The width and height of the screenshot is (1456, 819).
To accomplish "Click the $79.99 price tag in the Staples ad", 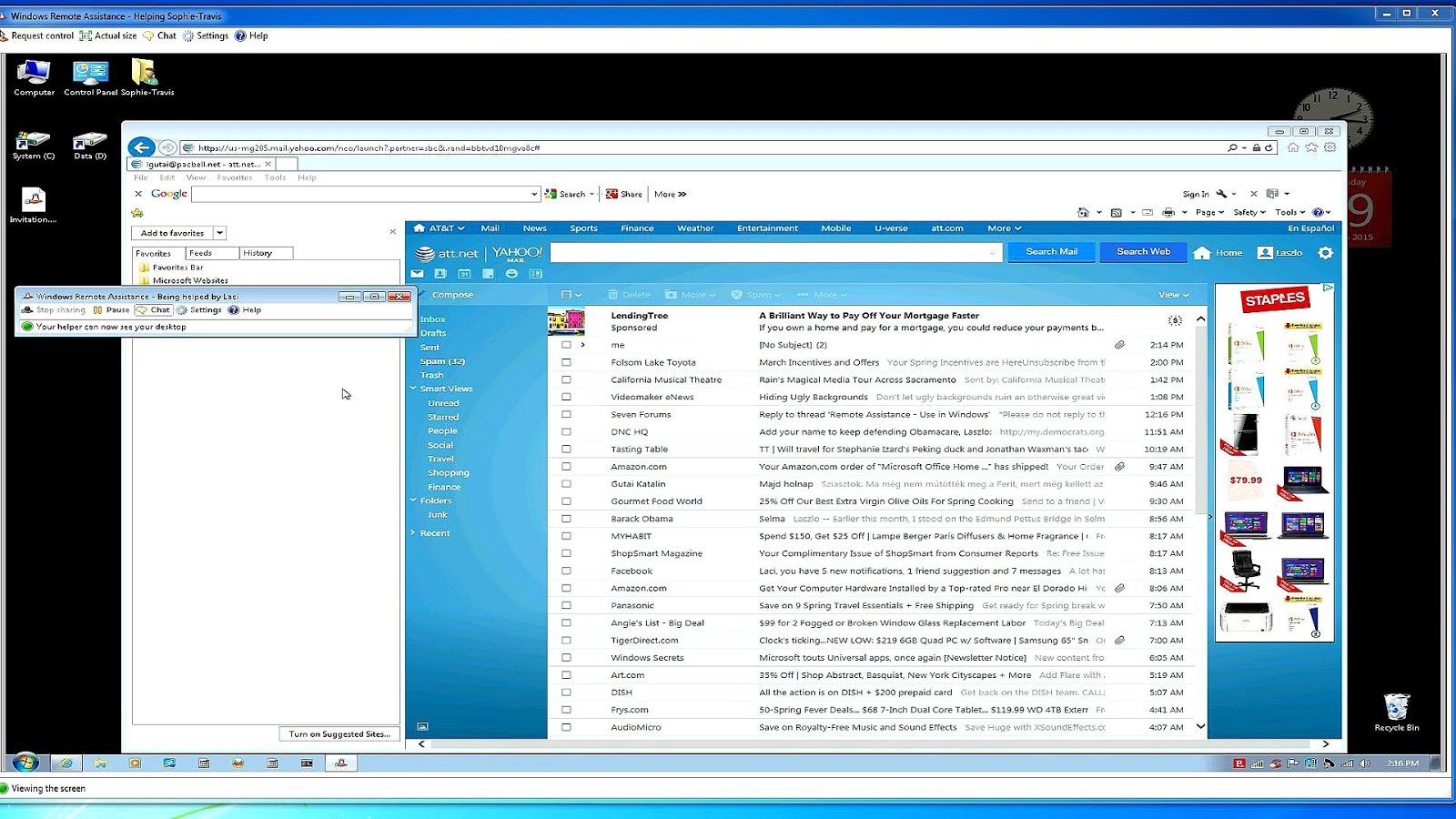I will click(x=1246, y=480).
